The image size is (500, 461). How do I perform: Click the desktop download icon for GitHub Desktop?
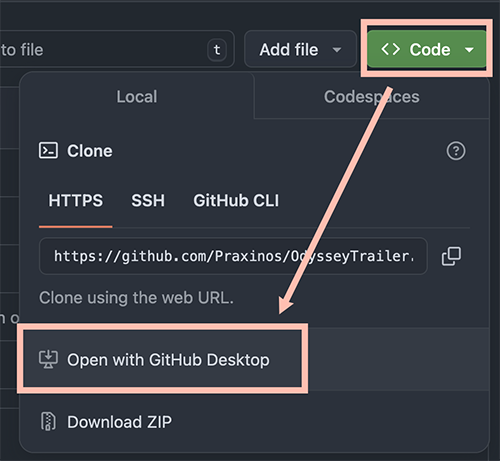click(48, 359)
